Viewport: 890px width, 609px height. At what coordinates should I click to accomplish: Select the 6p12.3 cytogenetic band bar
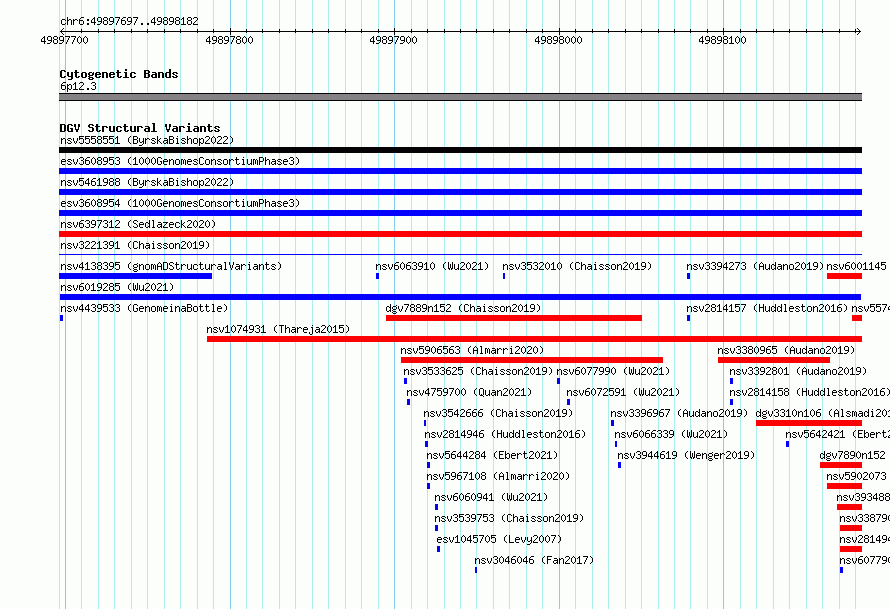460,97
